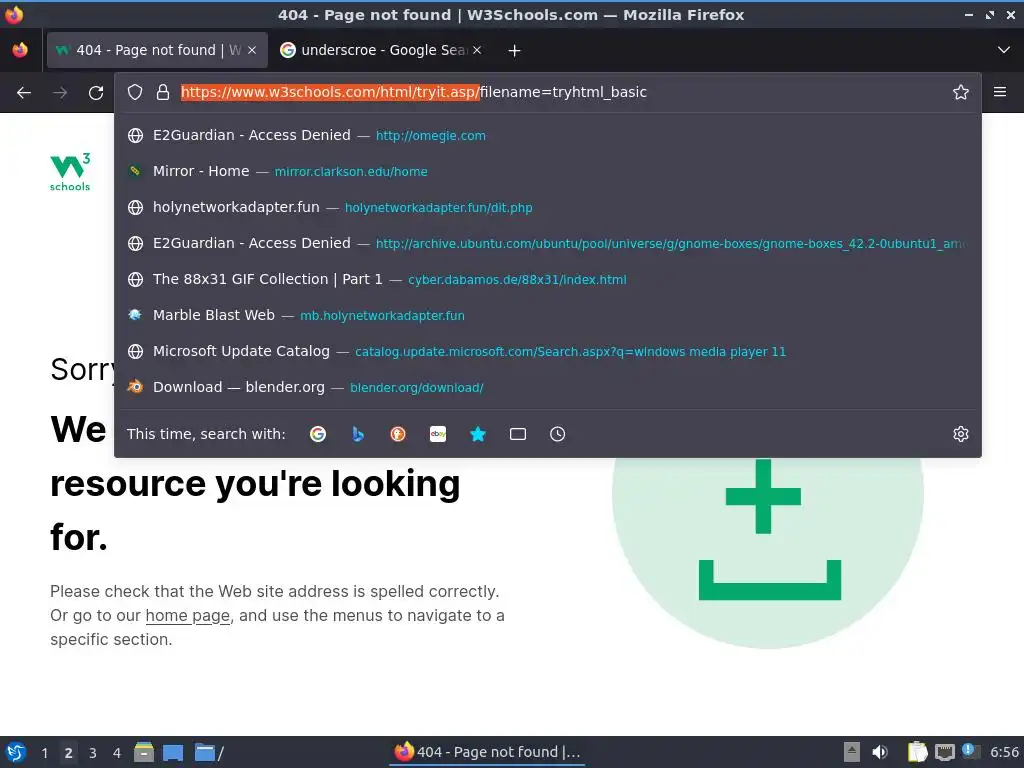Select the Mirror - Home suggestion
This screenshot has height=768, width=1024.
(x=547, y=171)
